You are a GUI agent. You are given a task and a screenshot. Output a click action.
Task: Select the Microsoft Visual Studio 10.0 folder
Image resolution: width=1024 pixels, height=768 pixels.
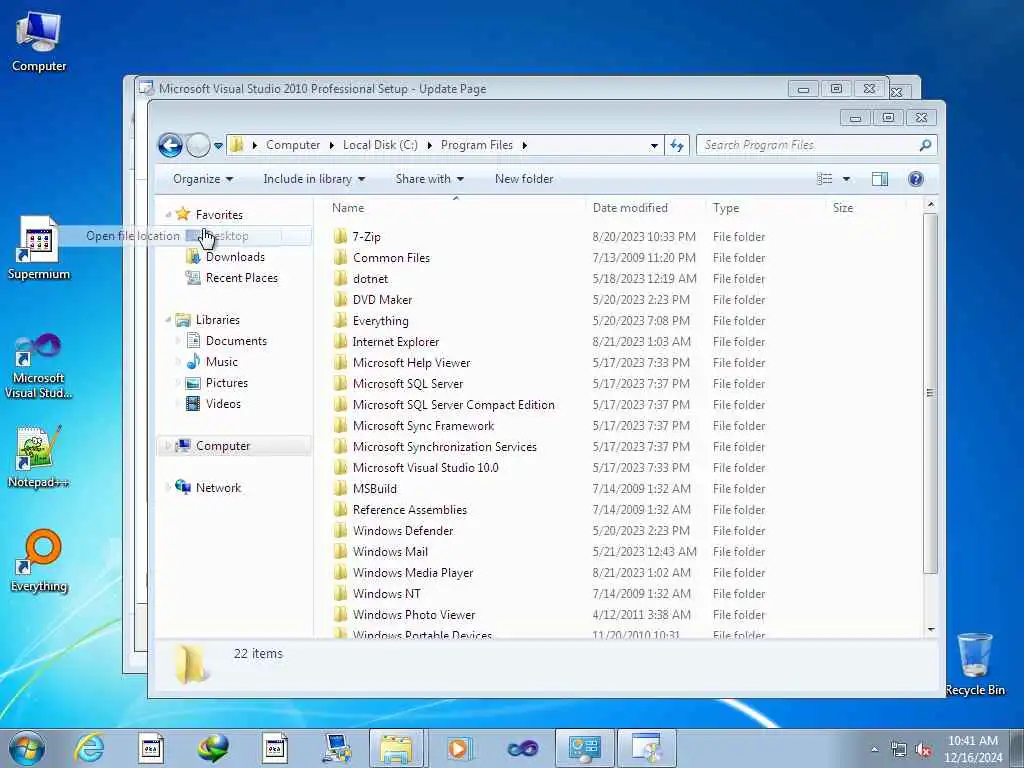[425, 468]
